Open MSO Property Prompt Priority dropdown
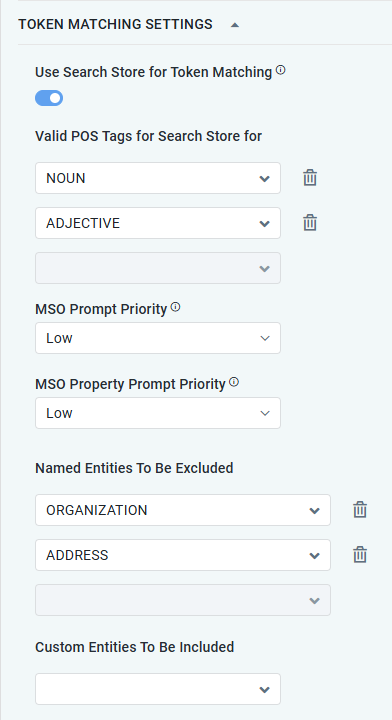The width and height of the screenshot is (392, 720). click(x=158, y=413)
